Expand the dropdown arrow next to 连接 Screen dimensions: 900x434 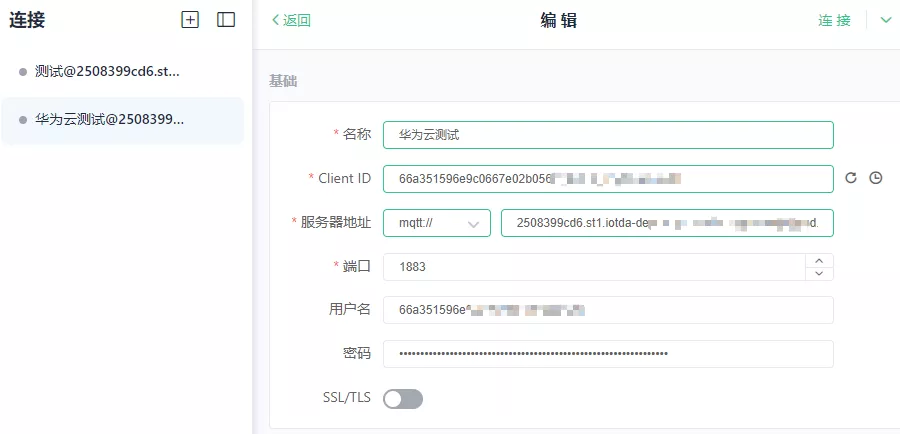point(885,20)
